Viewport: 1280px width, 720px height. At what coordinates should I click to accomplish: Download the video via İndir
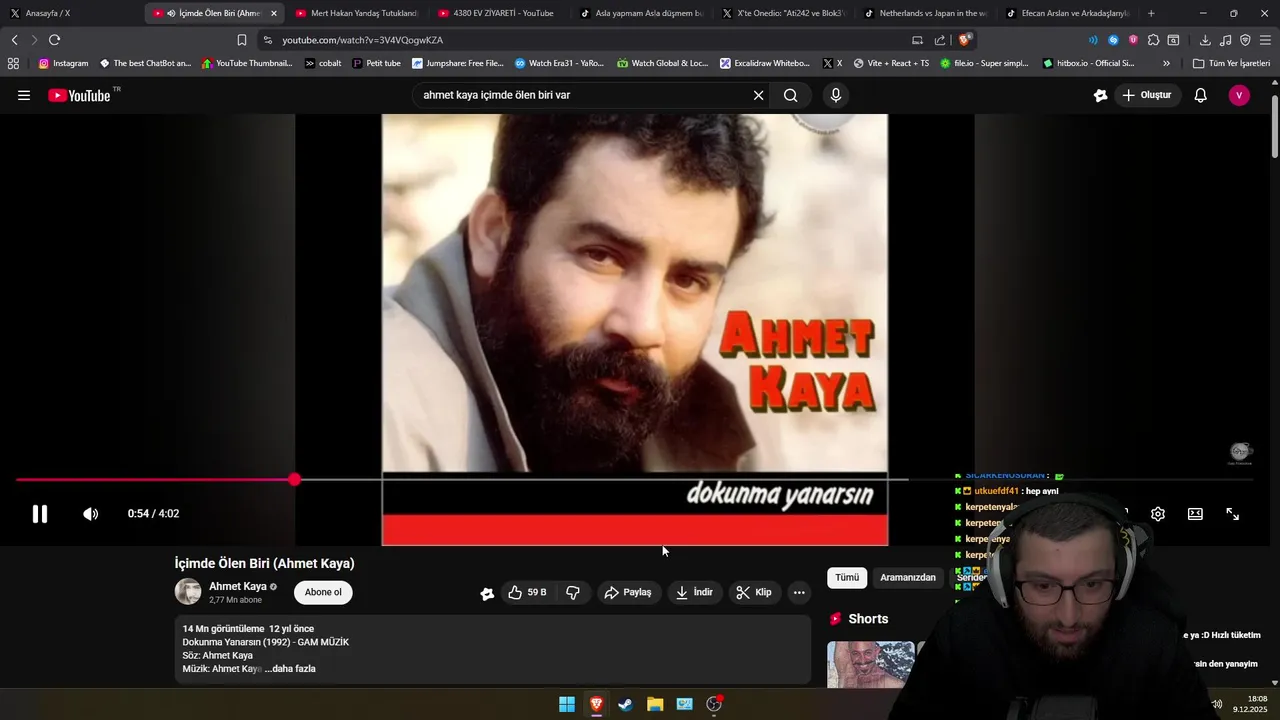[695, 593]
